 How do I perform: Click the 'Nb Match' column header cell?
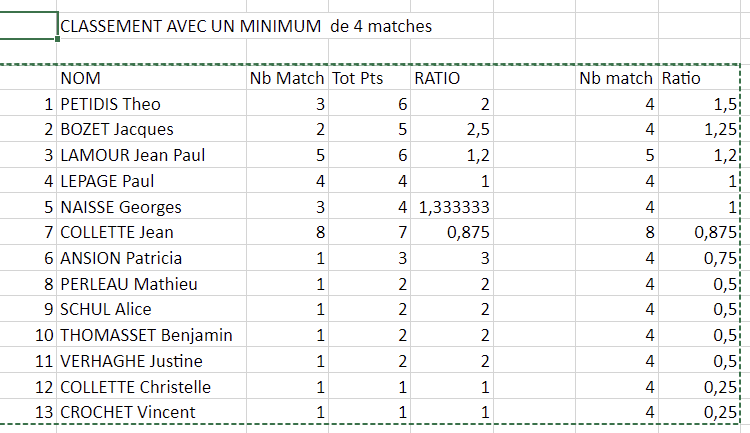(x=287, y=78)
